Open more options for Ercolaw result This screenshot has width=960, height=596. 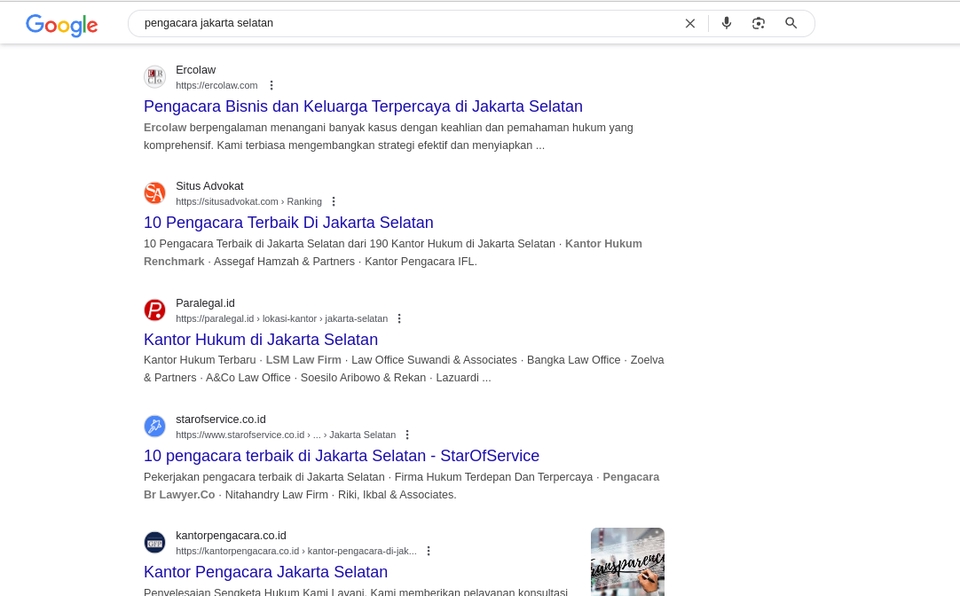click(x=271, y=85)
